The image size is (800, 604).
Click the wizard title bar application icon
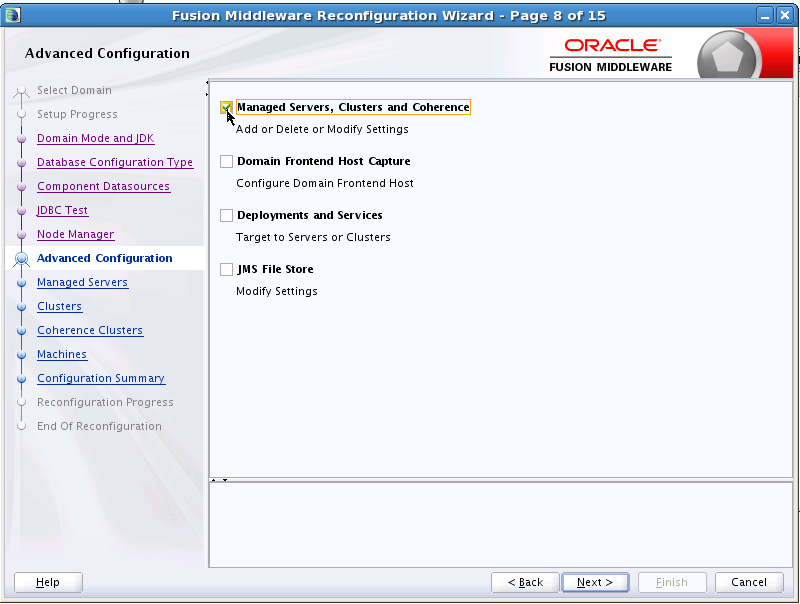coord(13,15)
